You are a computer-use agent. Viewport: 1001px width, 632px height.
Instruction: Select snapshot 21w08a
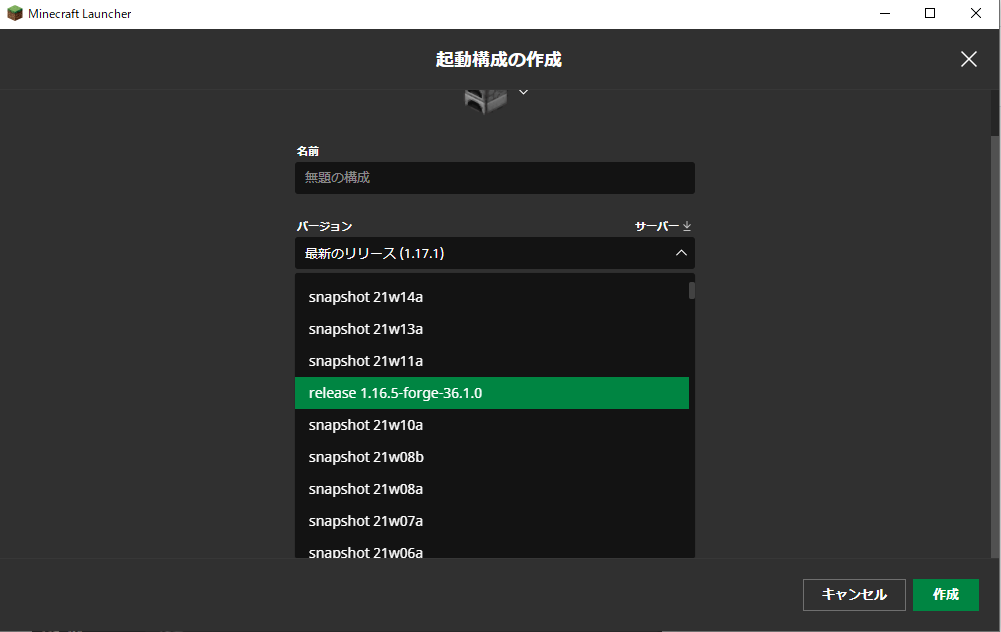coord(492,488)
